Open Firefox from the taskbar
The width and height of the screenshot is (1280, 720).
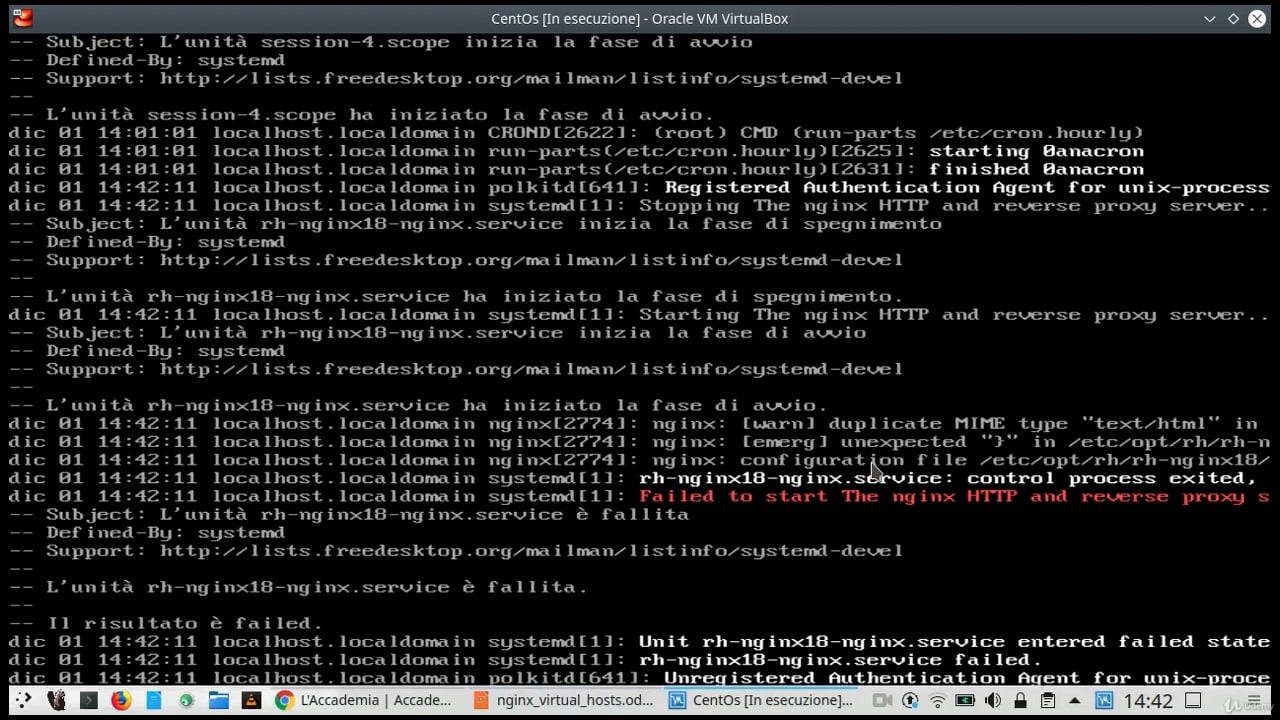pyautogui.click(x=121, y=700)
